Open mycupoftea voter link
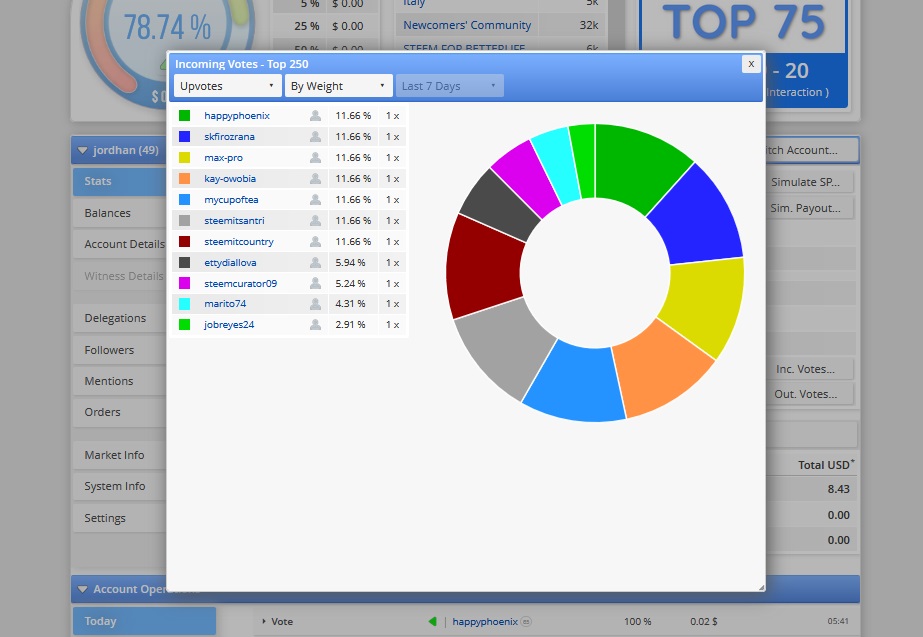Image resolution: width=923 pixels, height=637 pixels. tap(231, 200)
